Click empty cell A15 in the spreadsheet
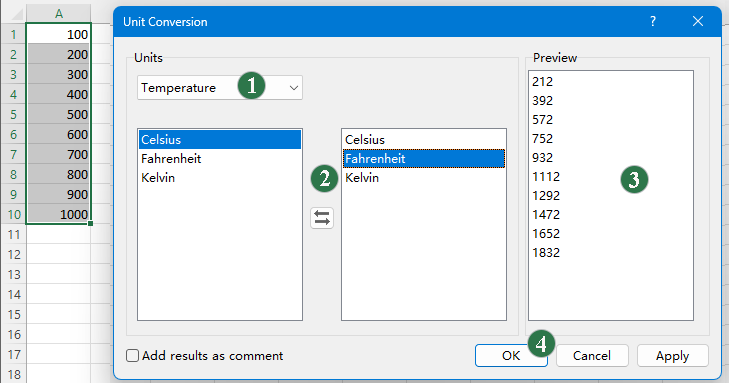 59,314
